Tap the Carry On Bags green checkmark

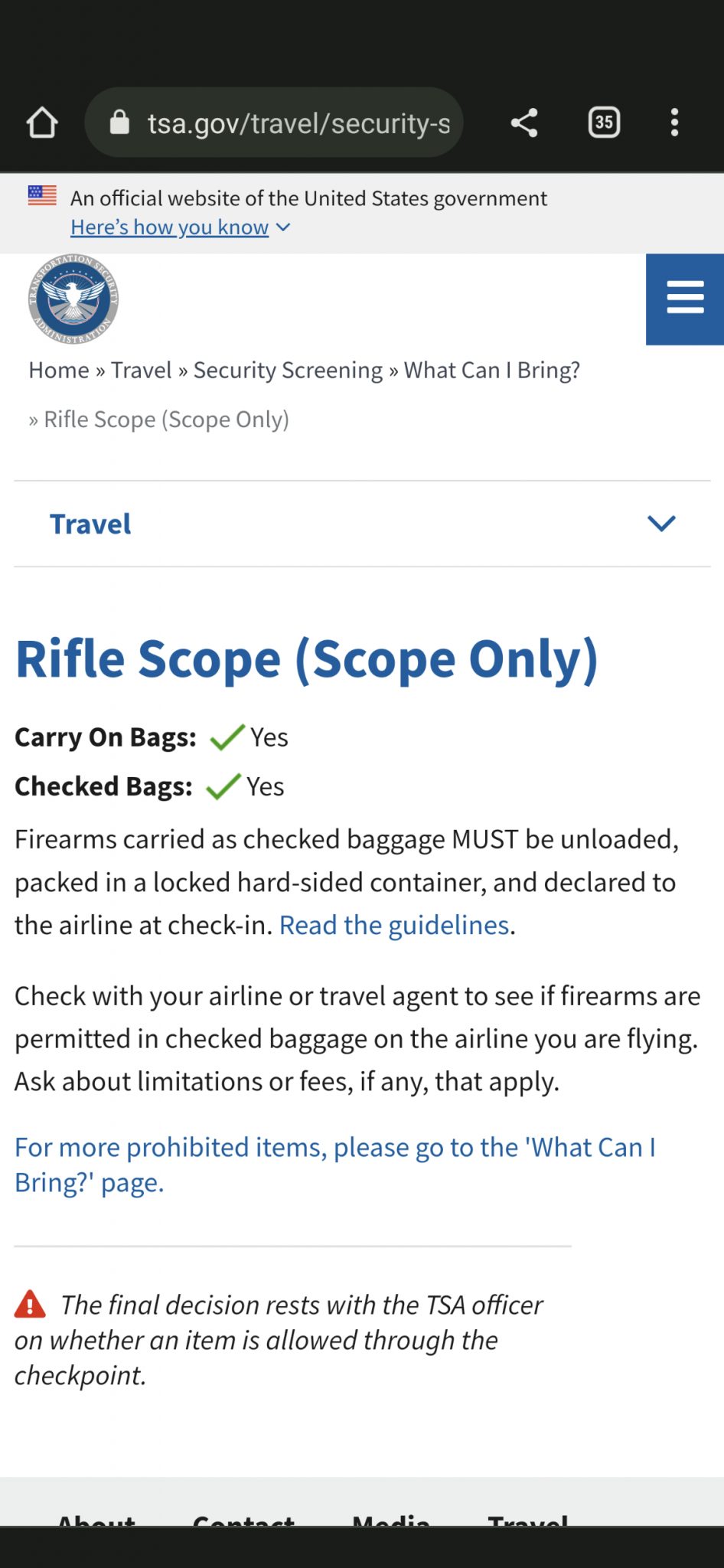coord(227,737)
